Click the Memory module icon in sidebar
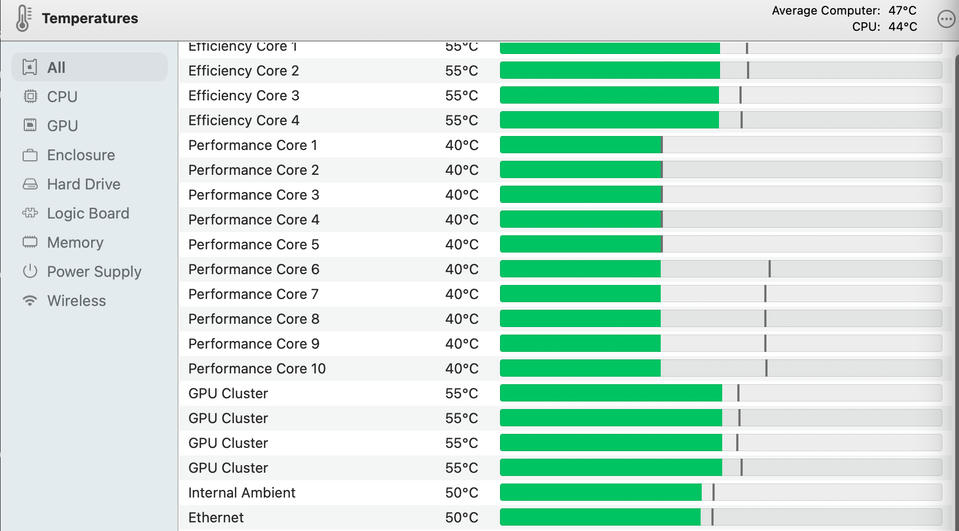 (x=30, y=242)
